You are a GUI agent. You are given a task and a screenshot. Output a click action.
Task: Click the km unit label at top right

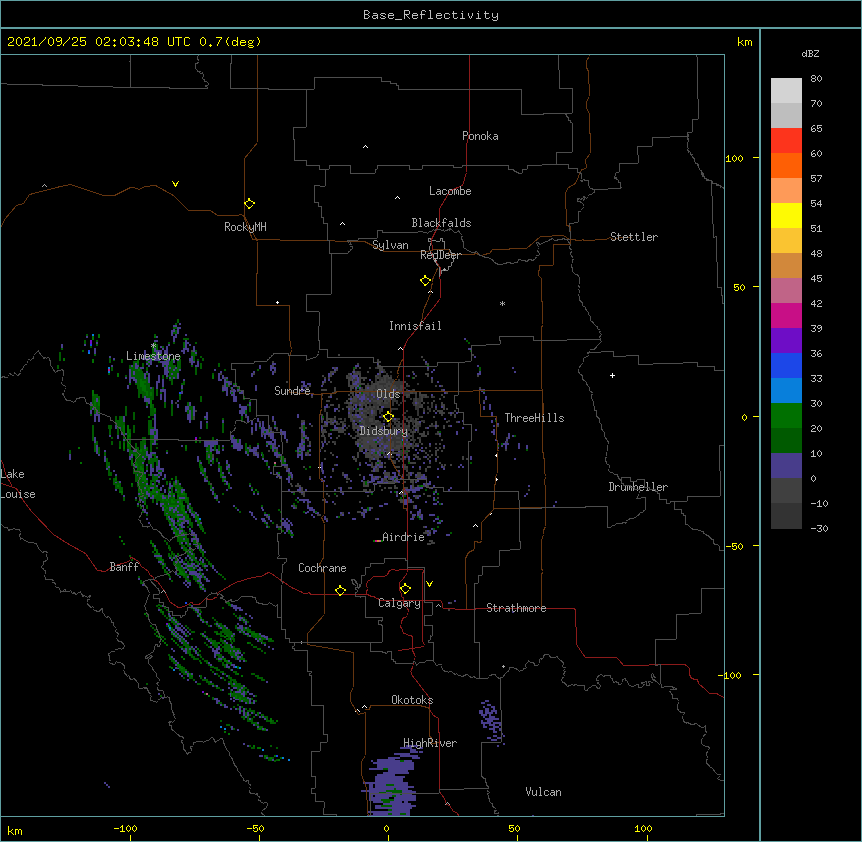(744, 42)
